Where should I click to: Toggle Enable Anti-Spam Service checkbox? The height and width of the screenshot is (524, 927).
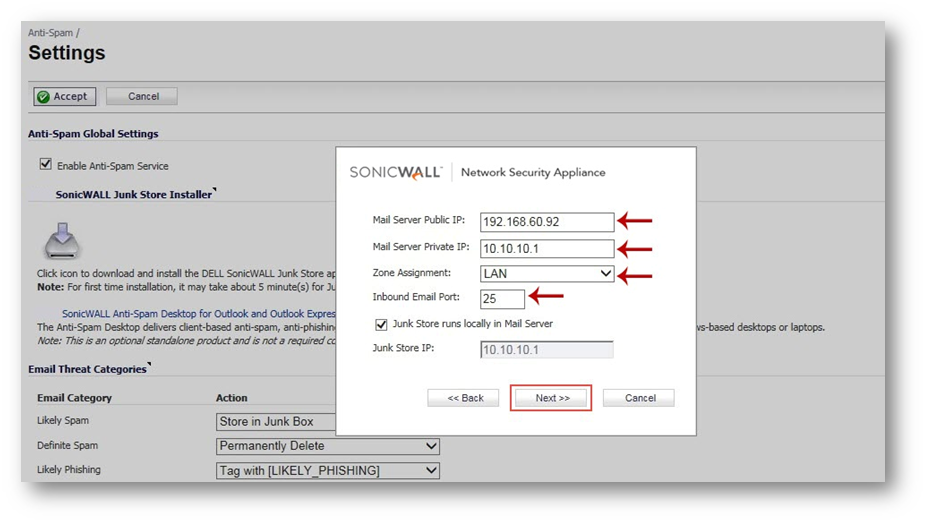click(46, 164)
